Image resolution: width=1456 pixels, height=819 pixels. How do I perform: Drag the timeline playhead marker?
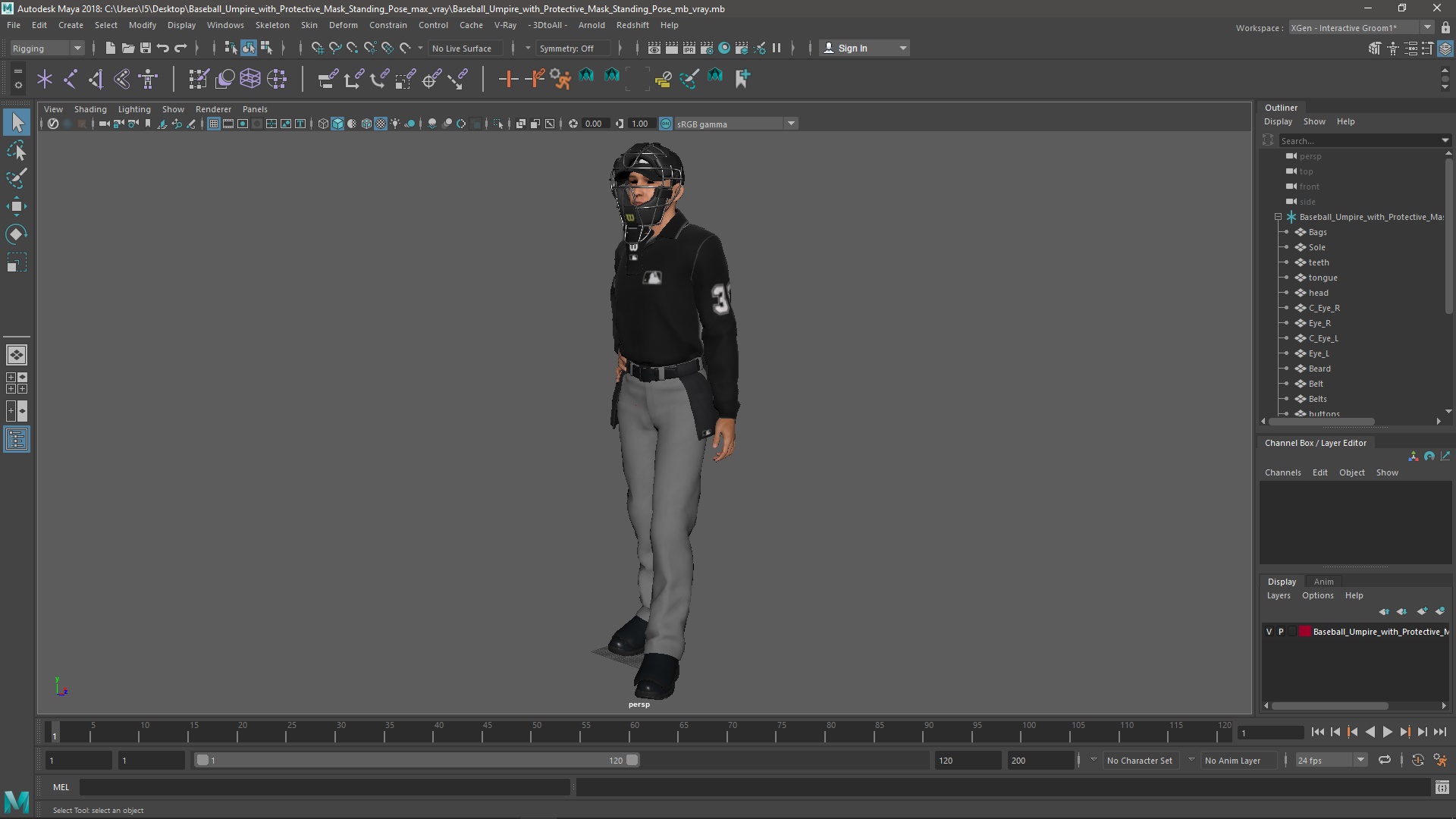tap(54, 732)
